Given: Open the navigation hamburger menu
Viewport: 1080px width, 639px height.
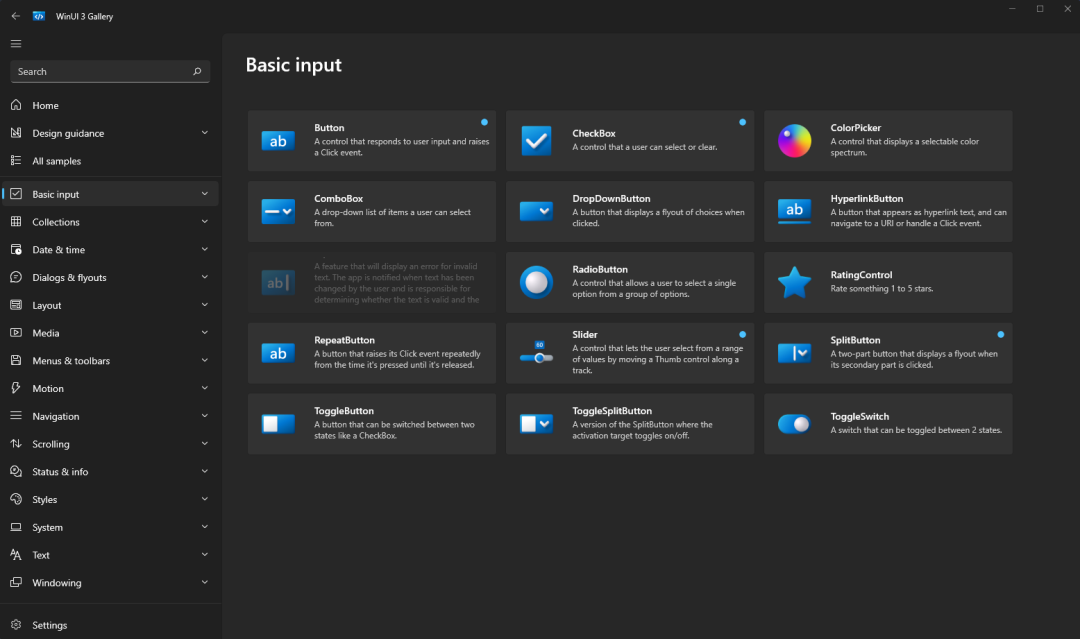Looking at the screenshot, I should 16,43.
